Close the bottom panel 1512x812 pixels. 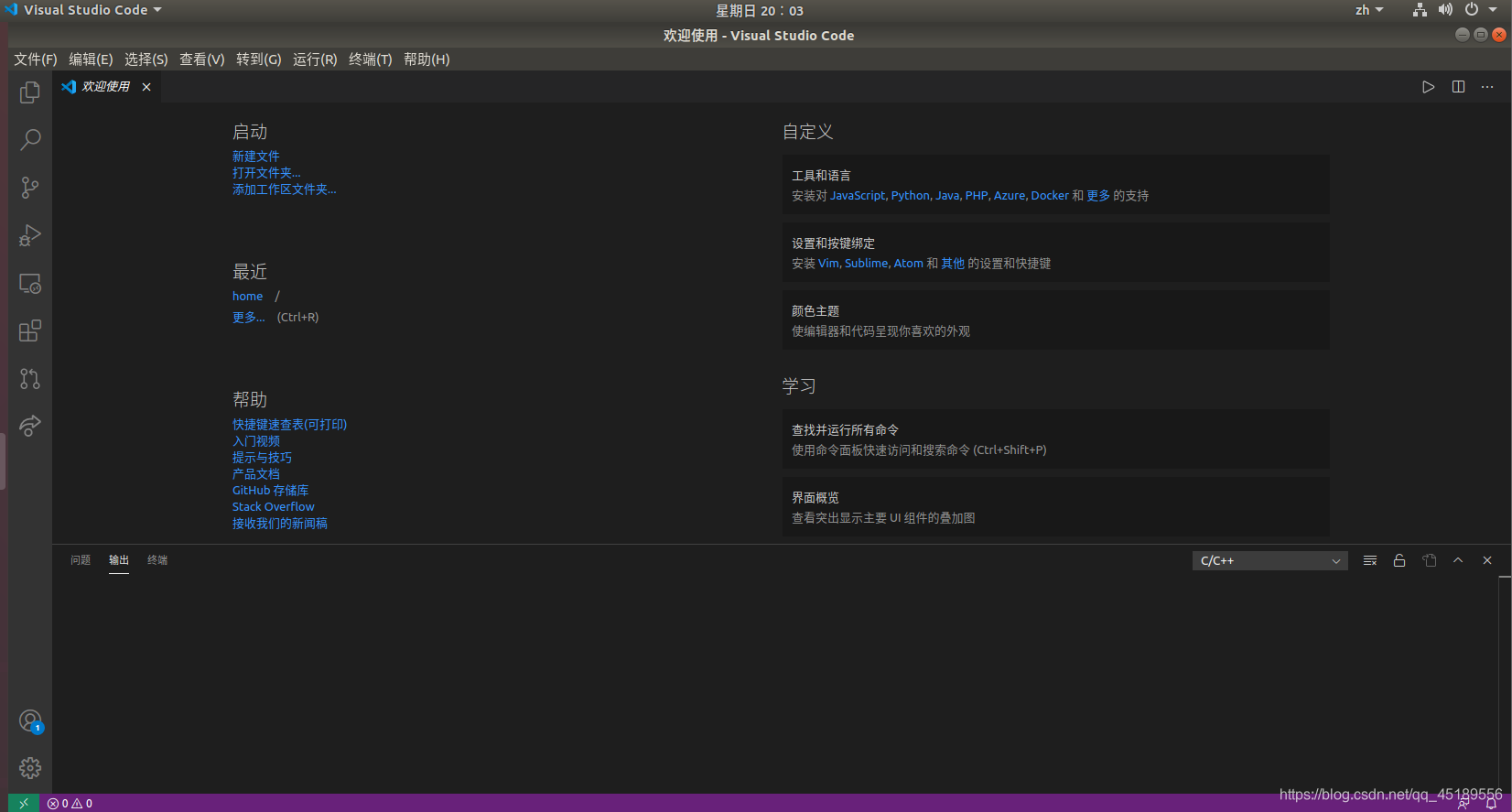pyautogui.click(x=1487, y=560)
